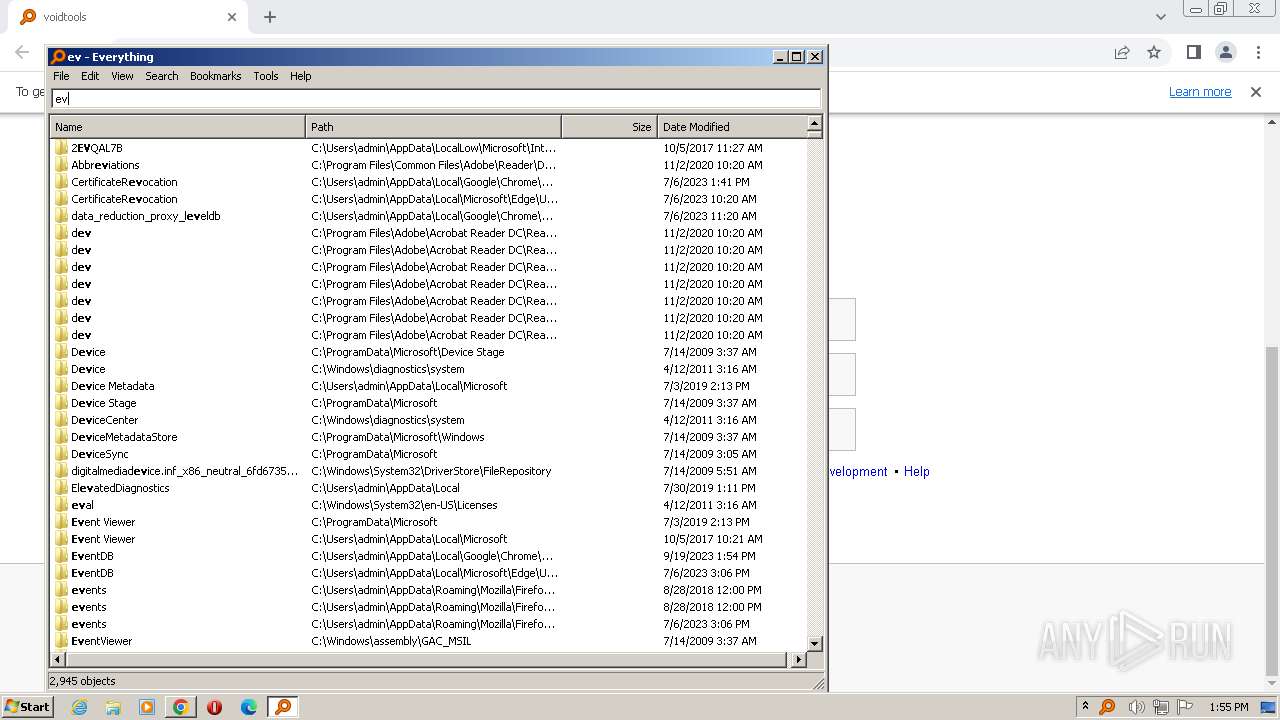
Task: Close the voidtools Chrome tab
Action: [232, 17]
